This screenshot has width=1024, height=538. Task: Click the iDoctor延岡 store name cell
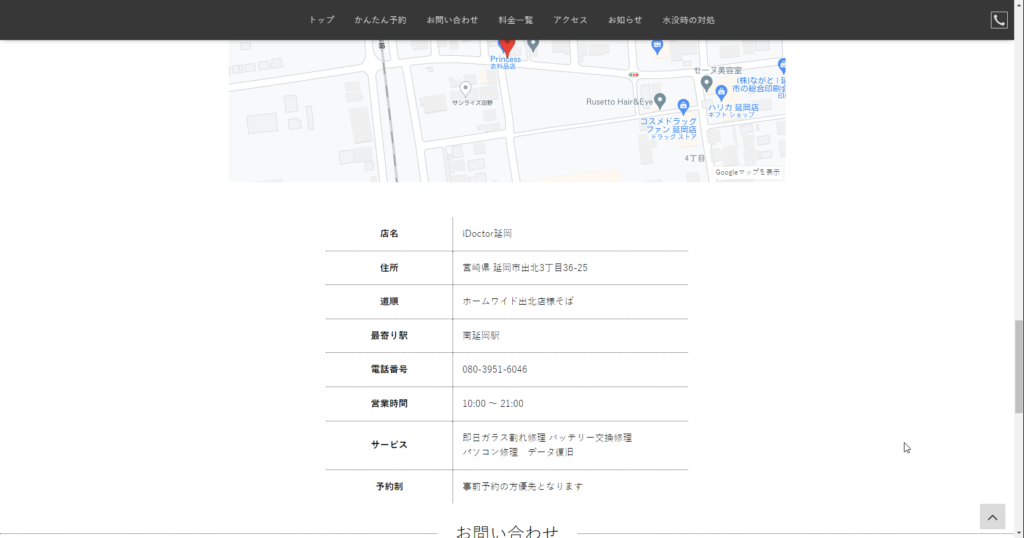coord(487,234)
